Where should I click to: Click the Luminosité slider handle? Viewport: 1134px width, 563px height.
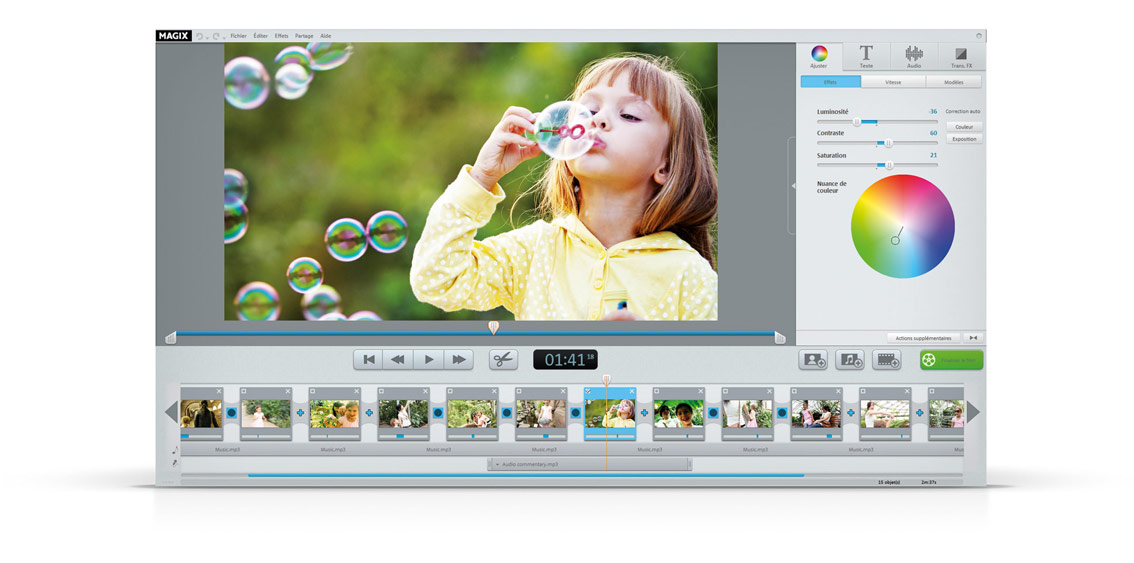coord(857,122)
